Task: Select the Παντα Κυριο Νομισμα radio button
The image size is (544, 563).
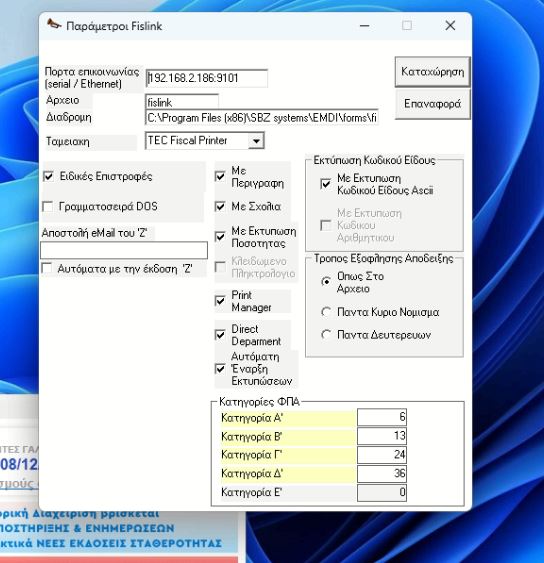Action: pos(326,312)
